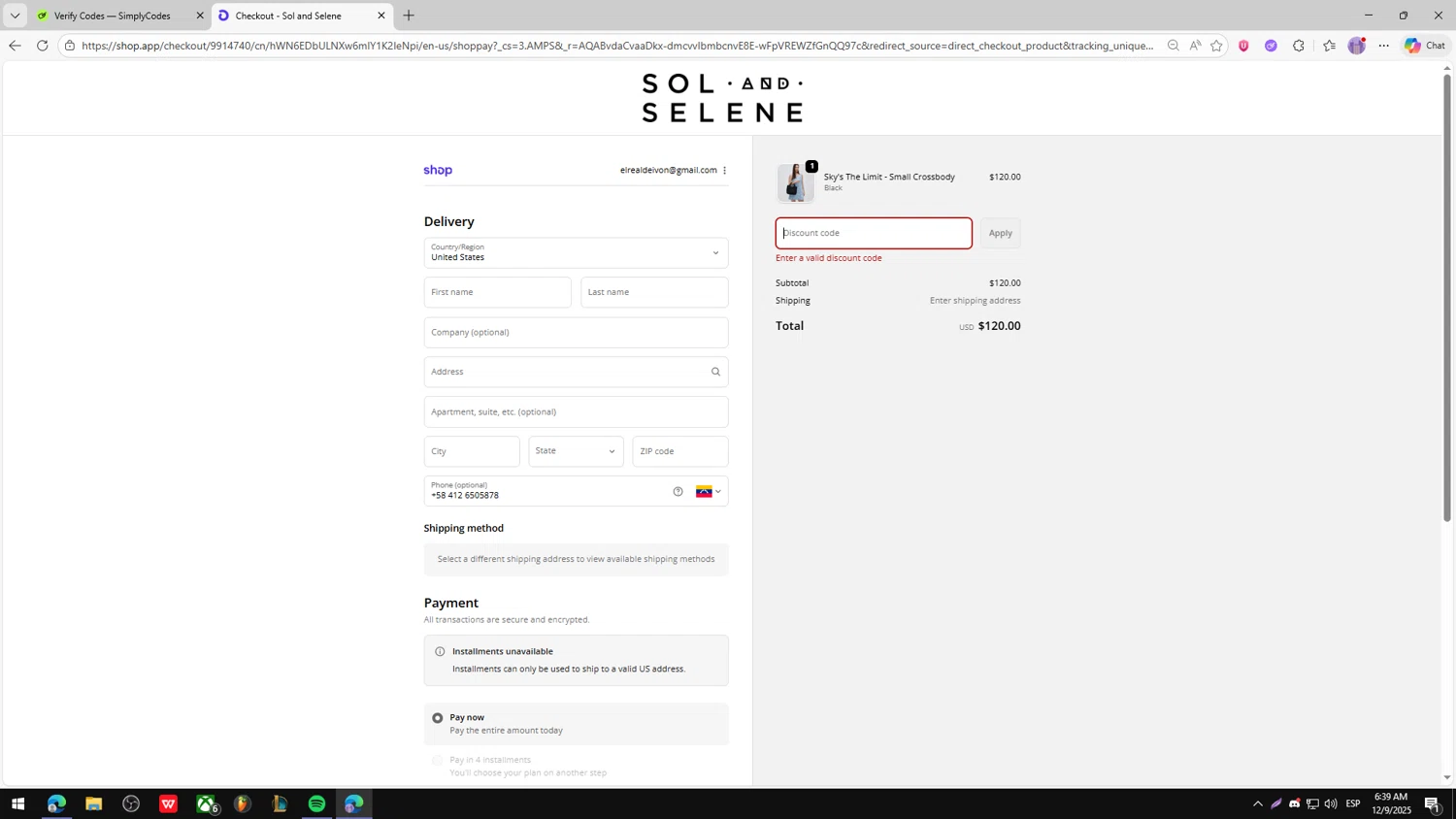Click the Shop logo

(x=438, y=170)
